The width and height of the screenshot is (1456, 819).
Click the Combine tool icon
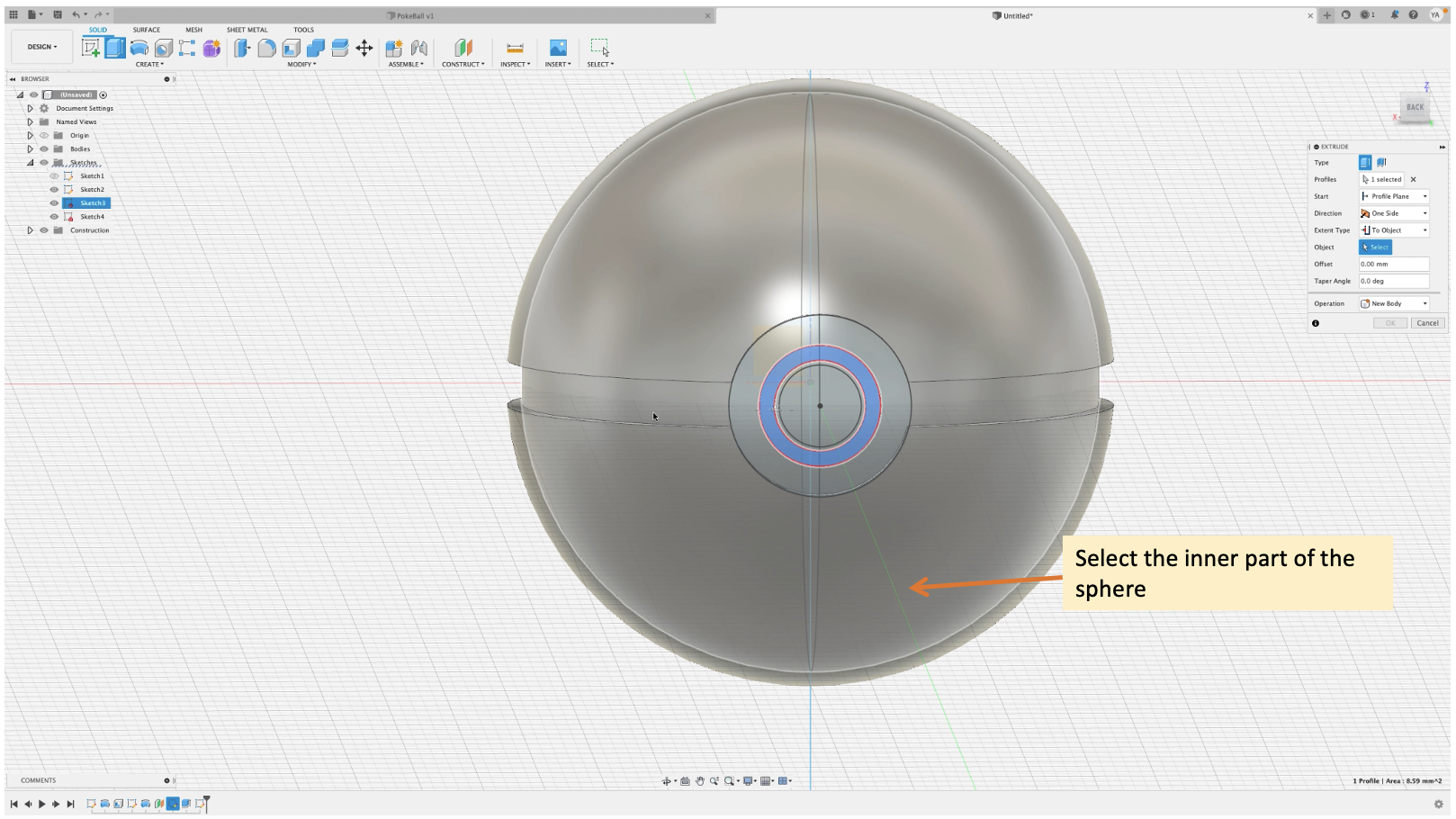315,48
